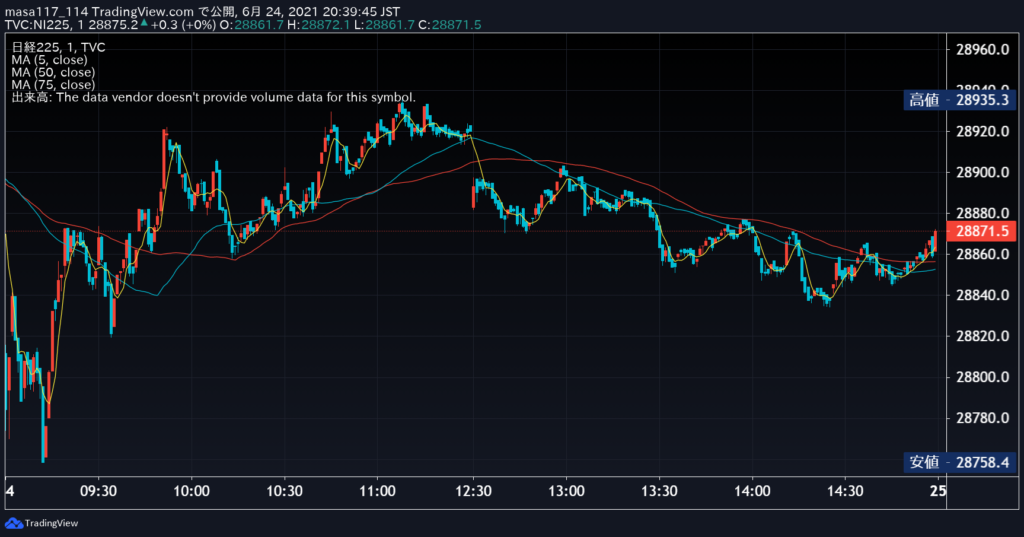Click the 28860.0 price axis label

tap(982, 254)
